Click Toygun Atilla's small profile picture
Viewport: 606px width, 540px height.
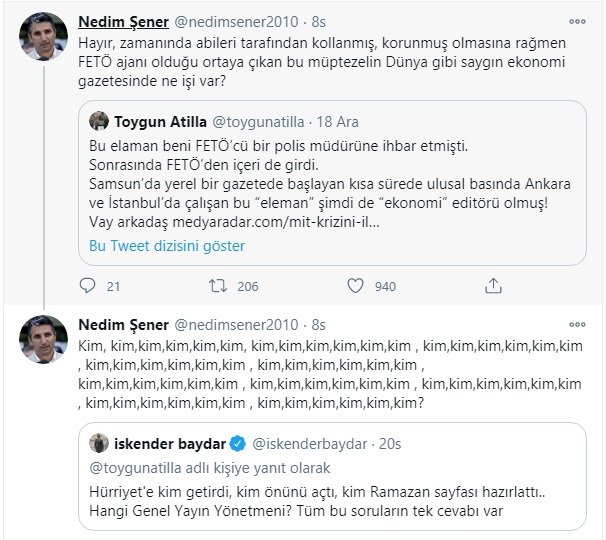pos(99,121)
